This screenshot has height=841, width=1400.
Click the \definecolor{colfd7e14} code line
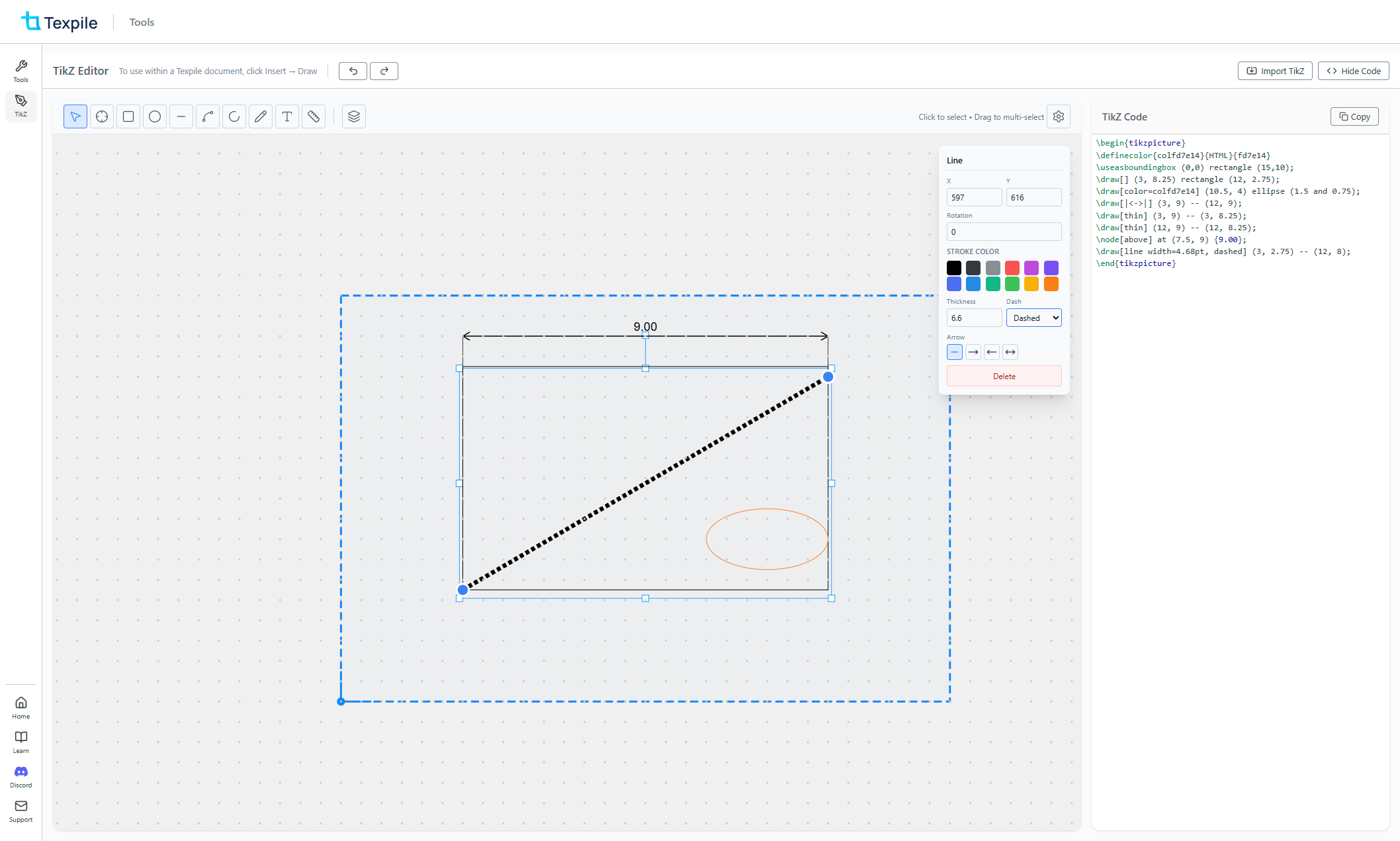pos(1184,155)
